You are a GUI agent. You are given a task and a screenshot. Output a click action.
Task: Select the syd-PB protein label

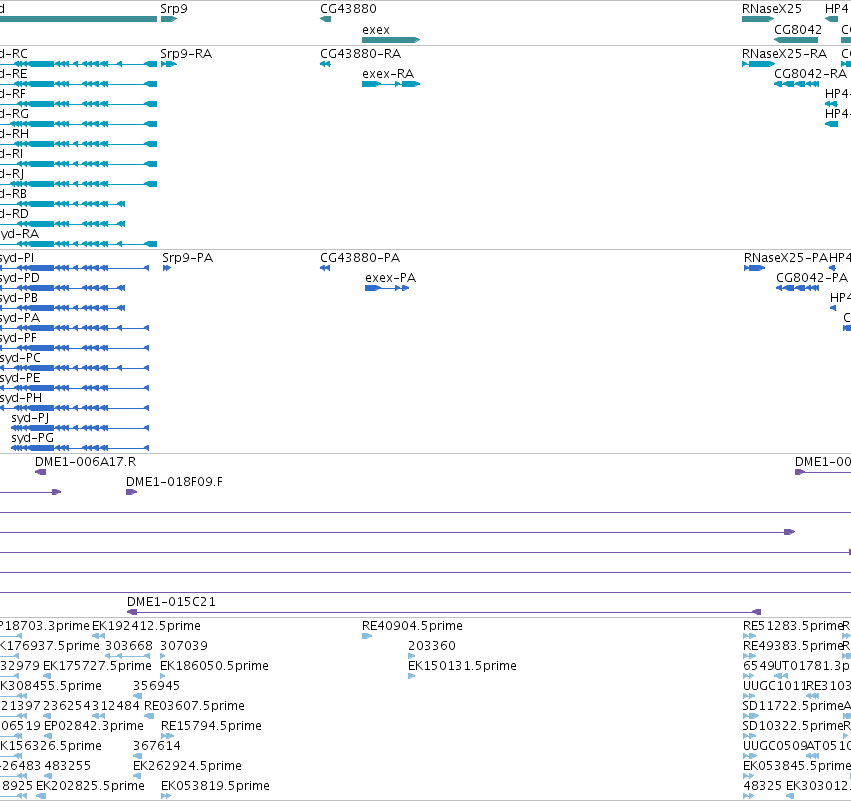click(19, 298)
